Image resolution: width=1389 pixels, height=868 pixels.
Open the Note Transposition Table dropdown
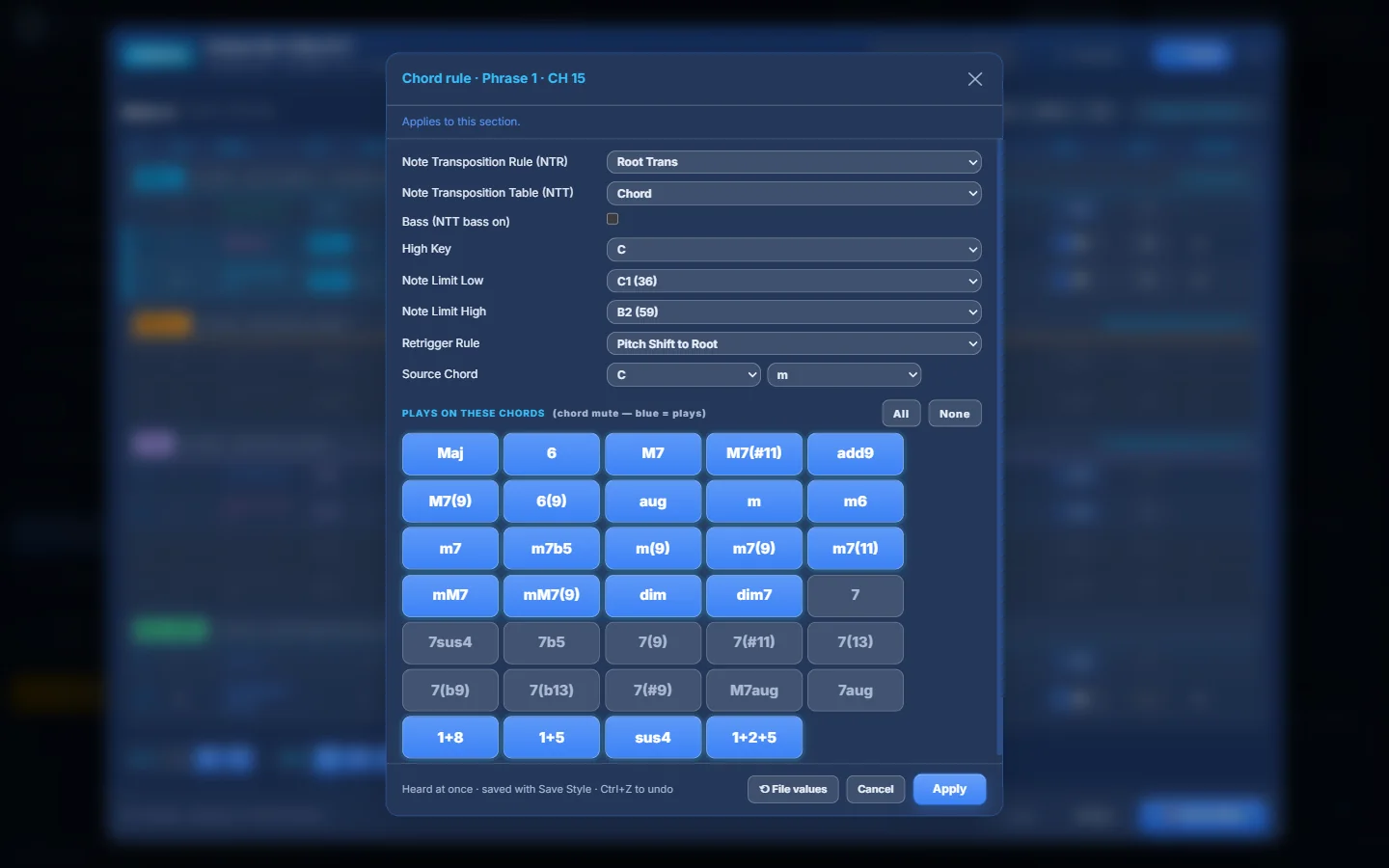(x=794, y=194)
